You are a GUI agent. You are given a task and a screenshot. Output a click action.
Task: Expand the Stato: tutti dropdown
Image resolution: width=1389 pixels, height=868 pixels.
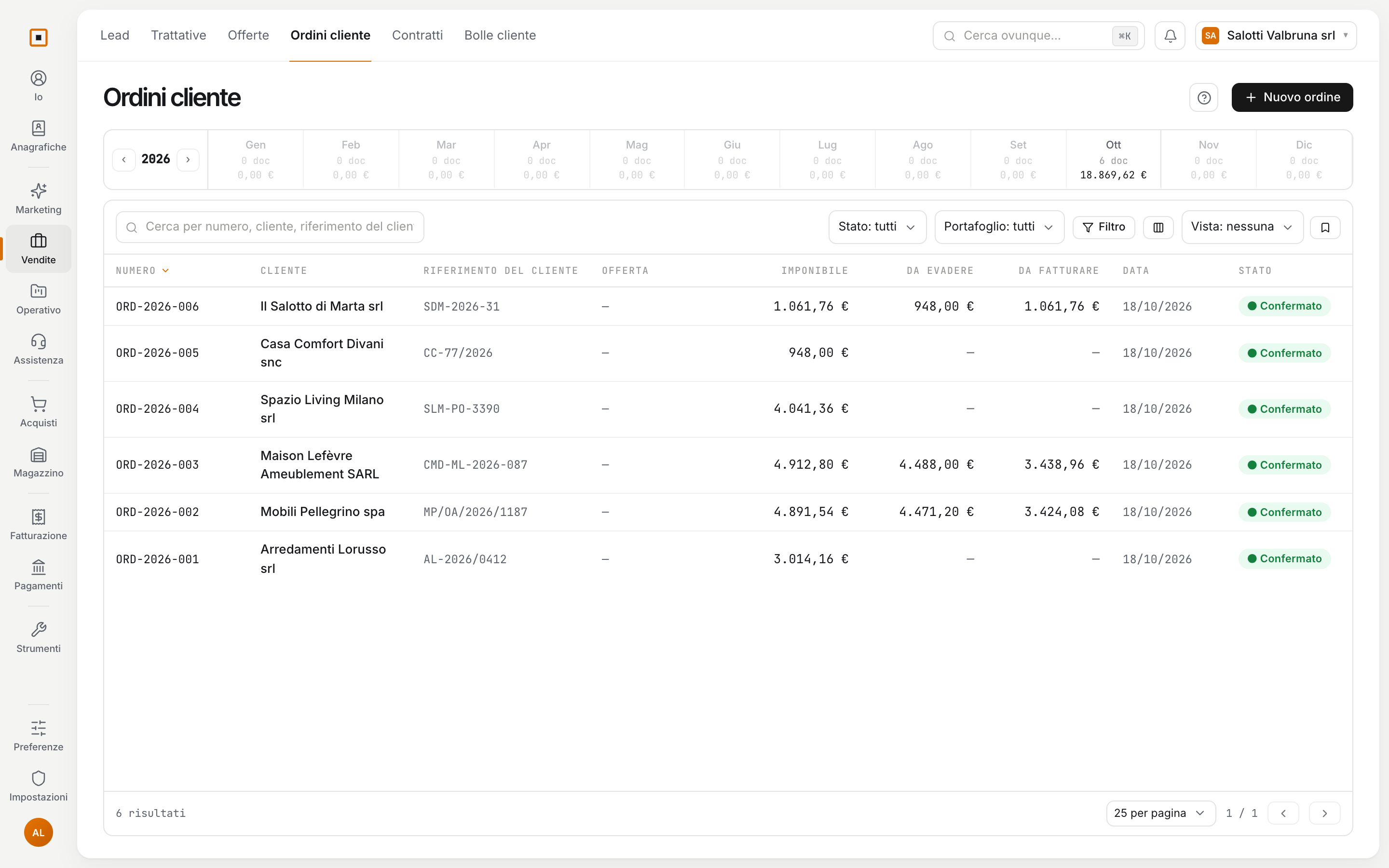877,227
